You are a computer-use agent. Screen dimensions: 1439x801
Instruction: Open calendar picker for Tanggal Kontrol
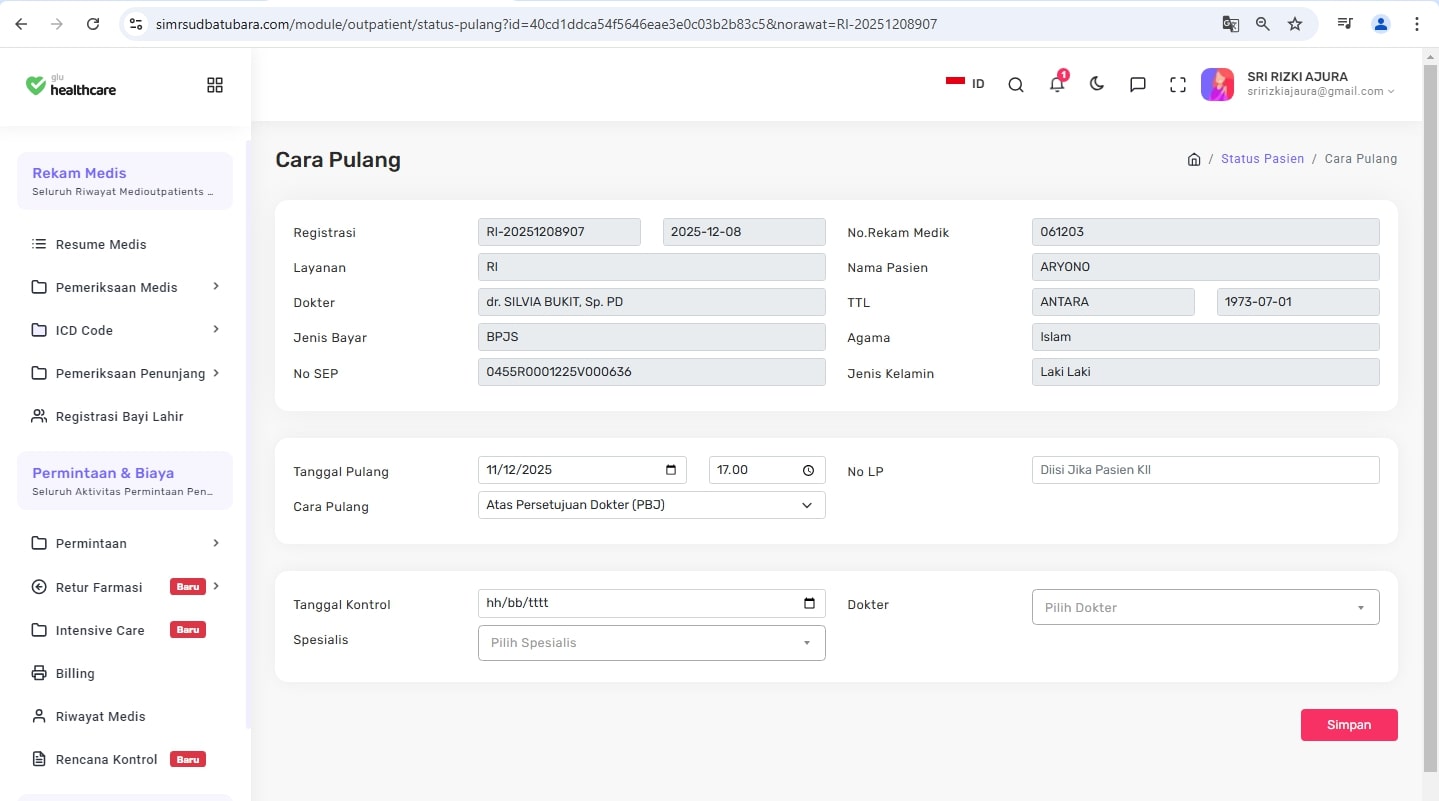809,604
